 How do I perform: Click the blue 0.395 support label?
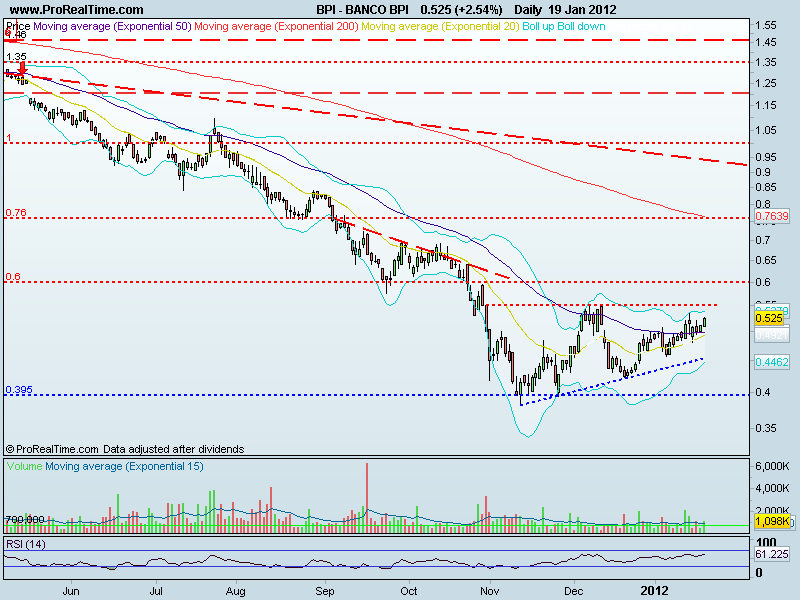click(19, 390)
